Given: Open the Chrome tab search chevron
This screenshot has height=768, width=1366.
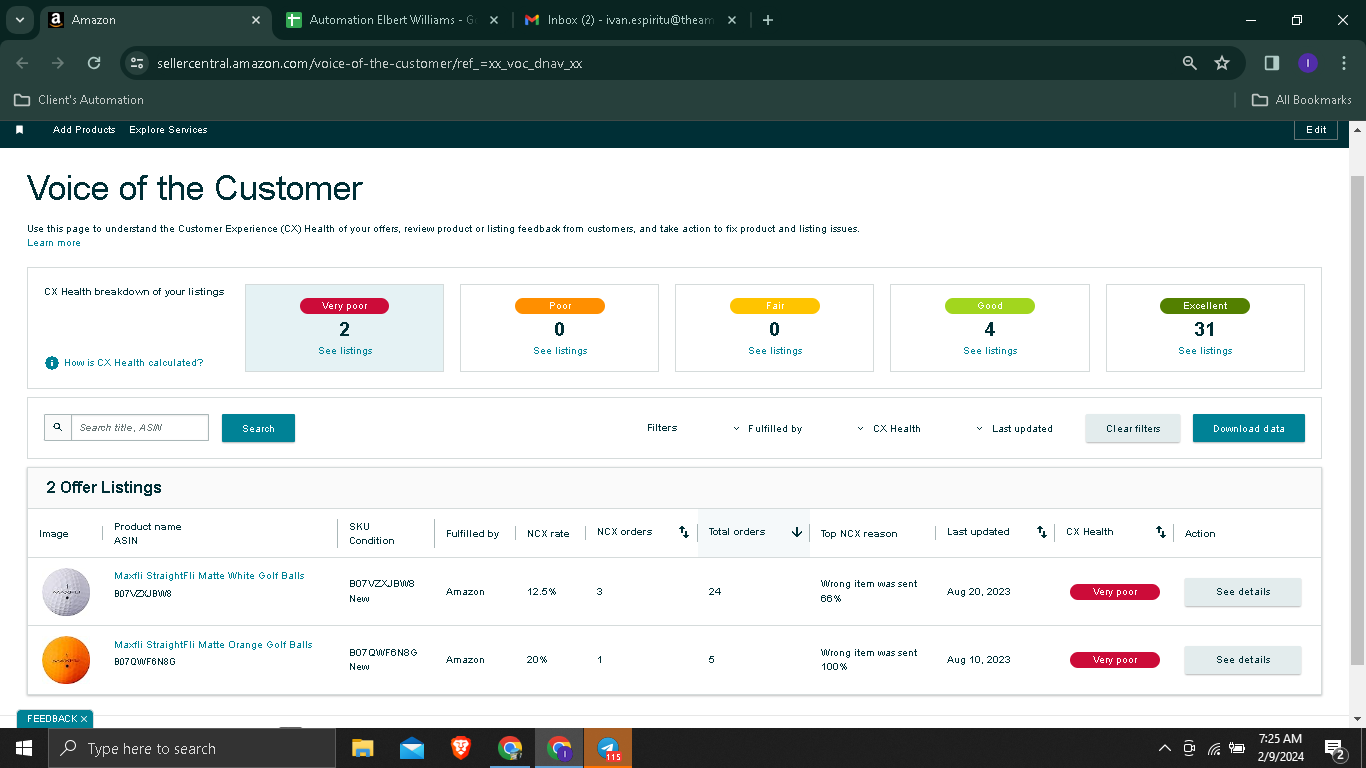Looking at the screenshot, I should [20, 20].
